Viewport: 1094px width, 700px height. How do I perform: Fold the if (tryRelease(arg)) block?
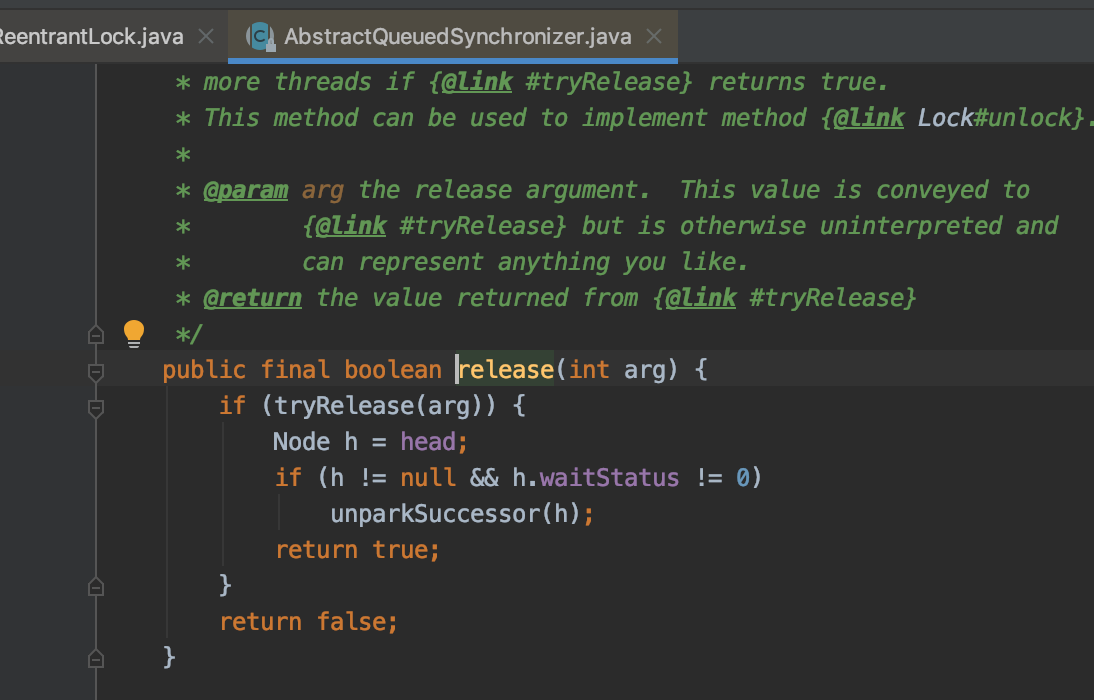click(96, 407)
